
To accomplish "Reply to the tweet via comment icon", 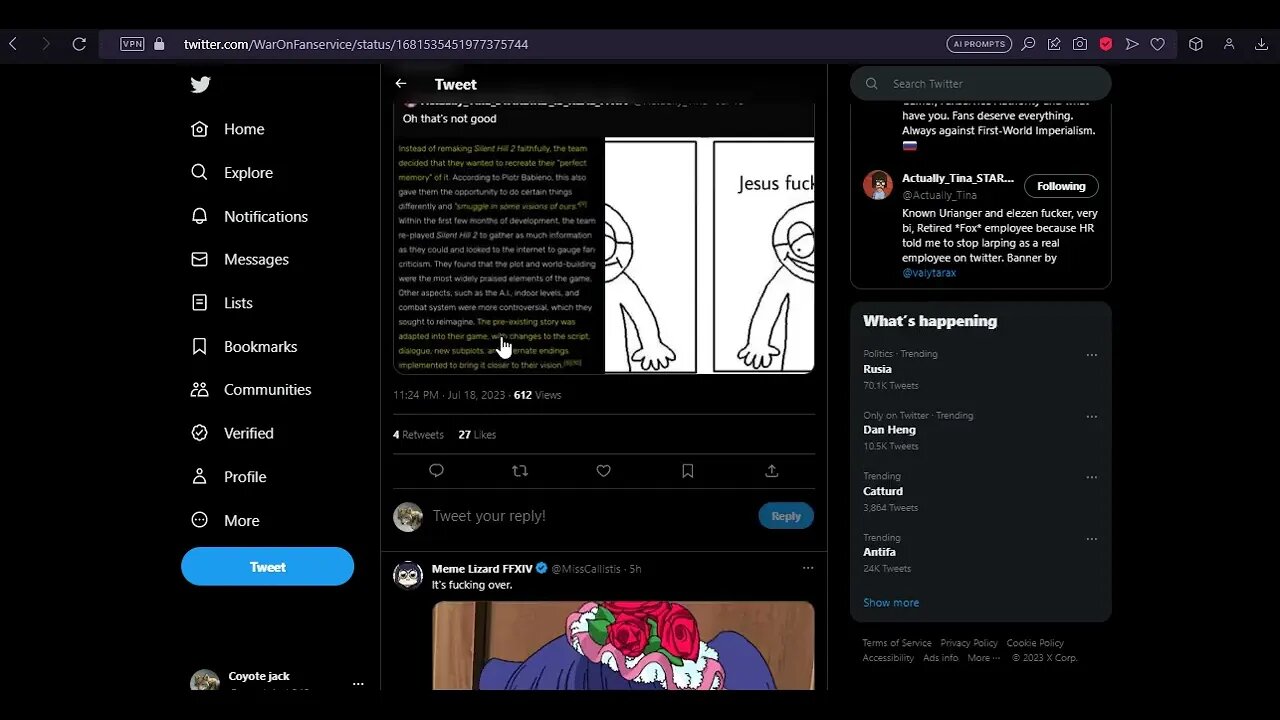I will click(x=436, y=470).
